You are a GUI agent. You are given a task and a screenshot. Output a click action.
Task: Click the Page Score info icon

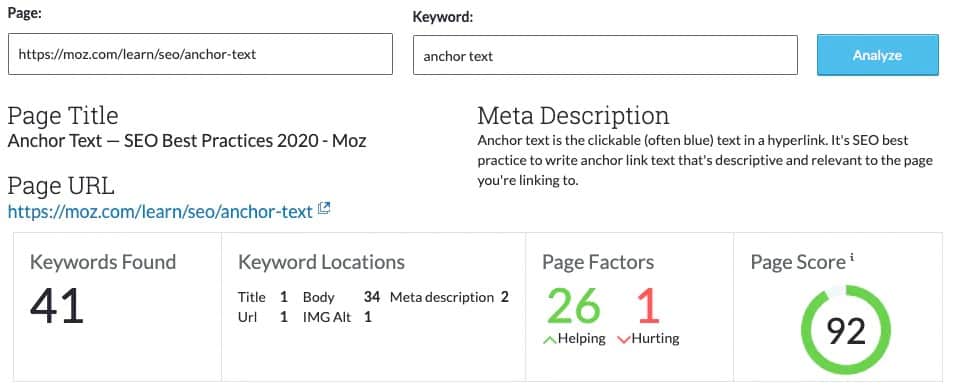tap(852, 257)
